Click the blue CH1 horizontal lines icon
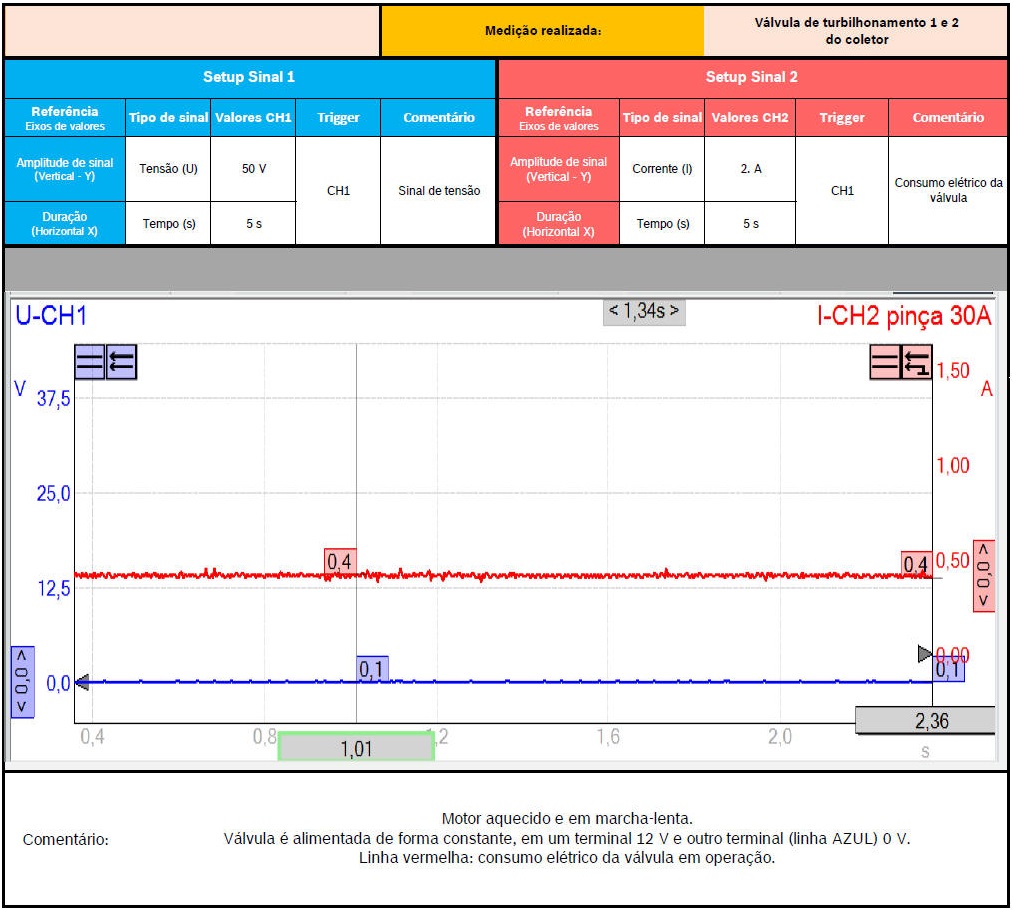The image size is (1013, 910). 90,362
